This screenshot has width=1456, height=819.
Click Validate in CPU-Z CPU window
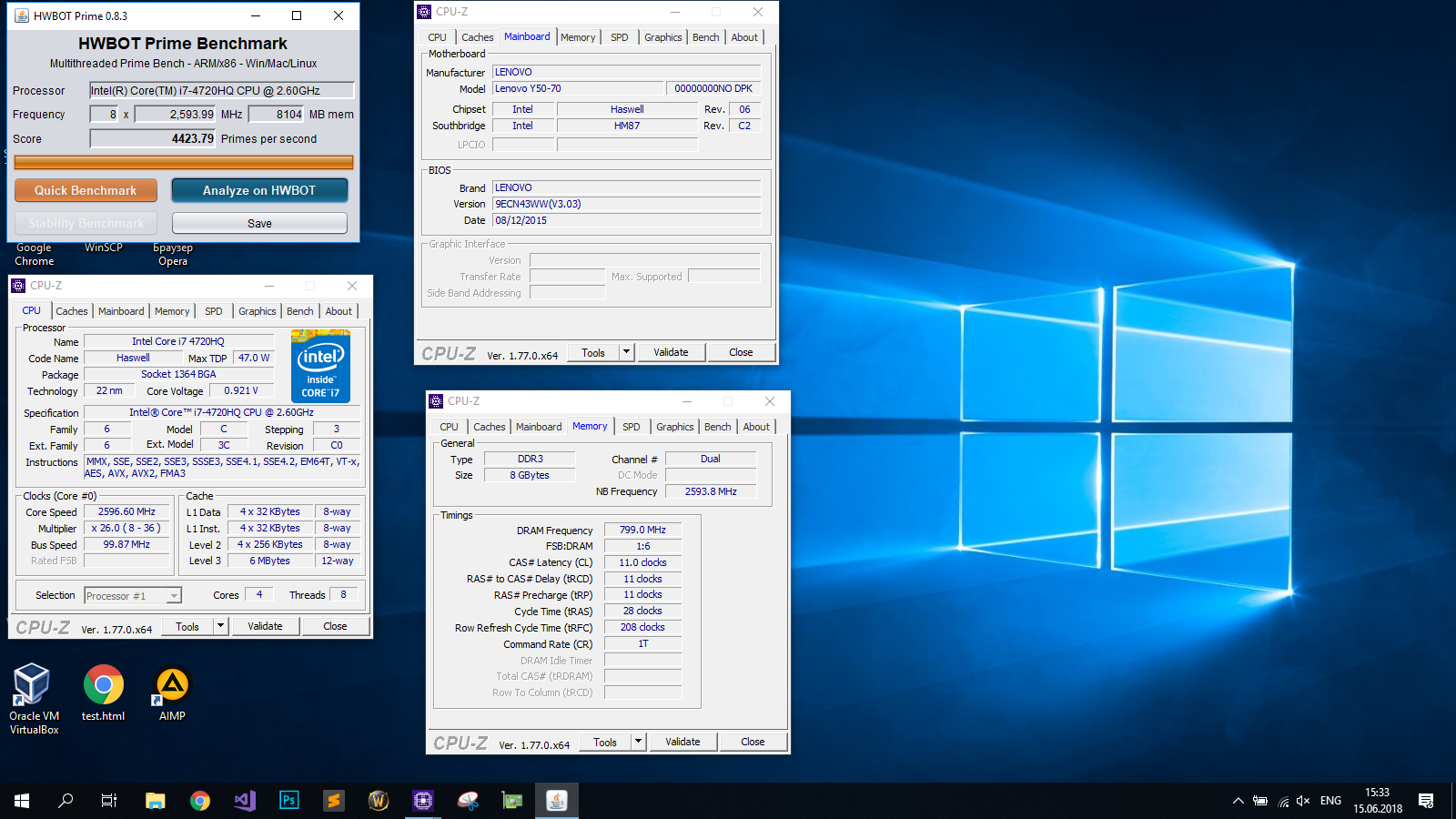coord(265,626)
